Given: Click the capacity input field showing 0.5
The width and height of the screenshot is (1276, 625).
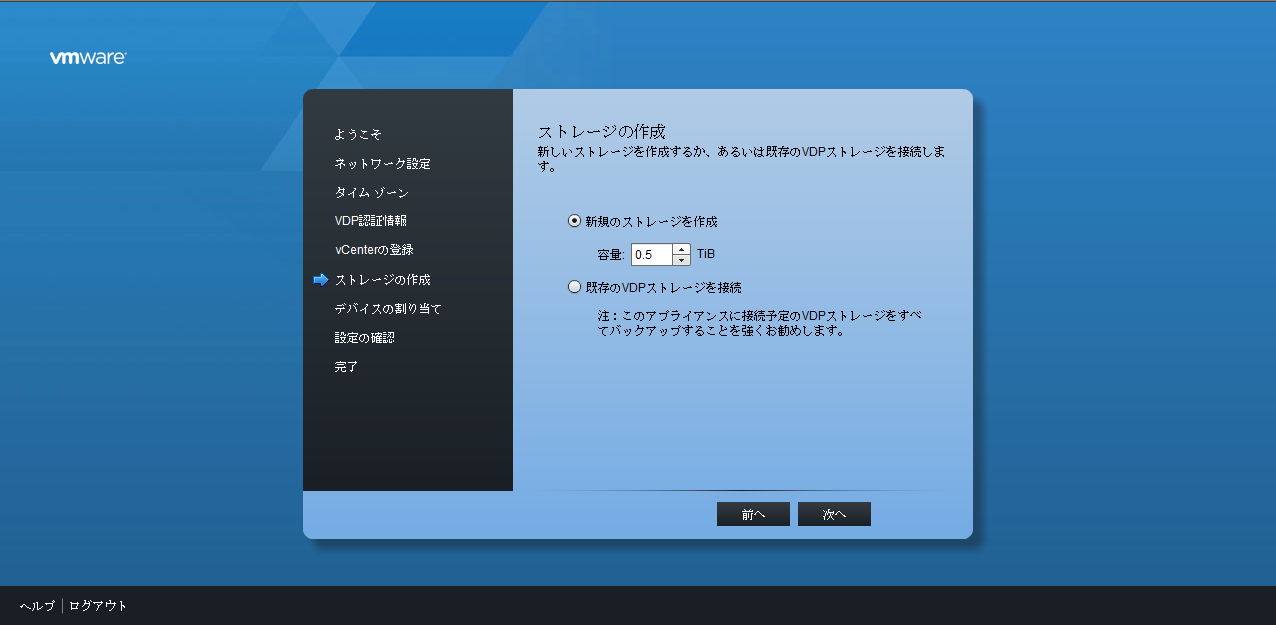Looking at the screenshot, I should [x=651, y=255].
